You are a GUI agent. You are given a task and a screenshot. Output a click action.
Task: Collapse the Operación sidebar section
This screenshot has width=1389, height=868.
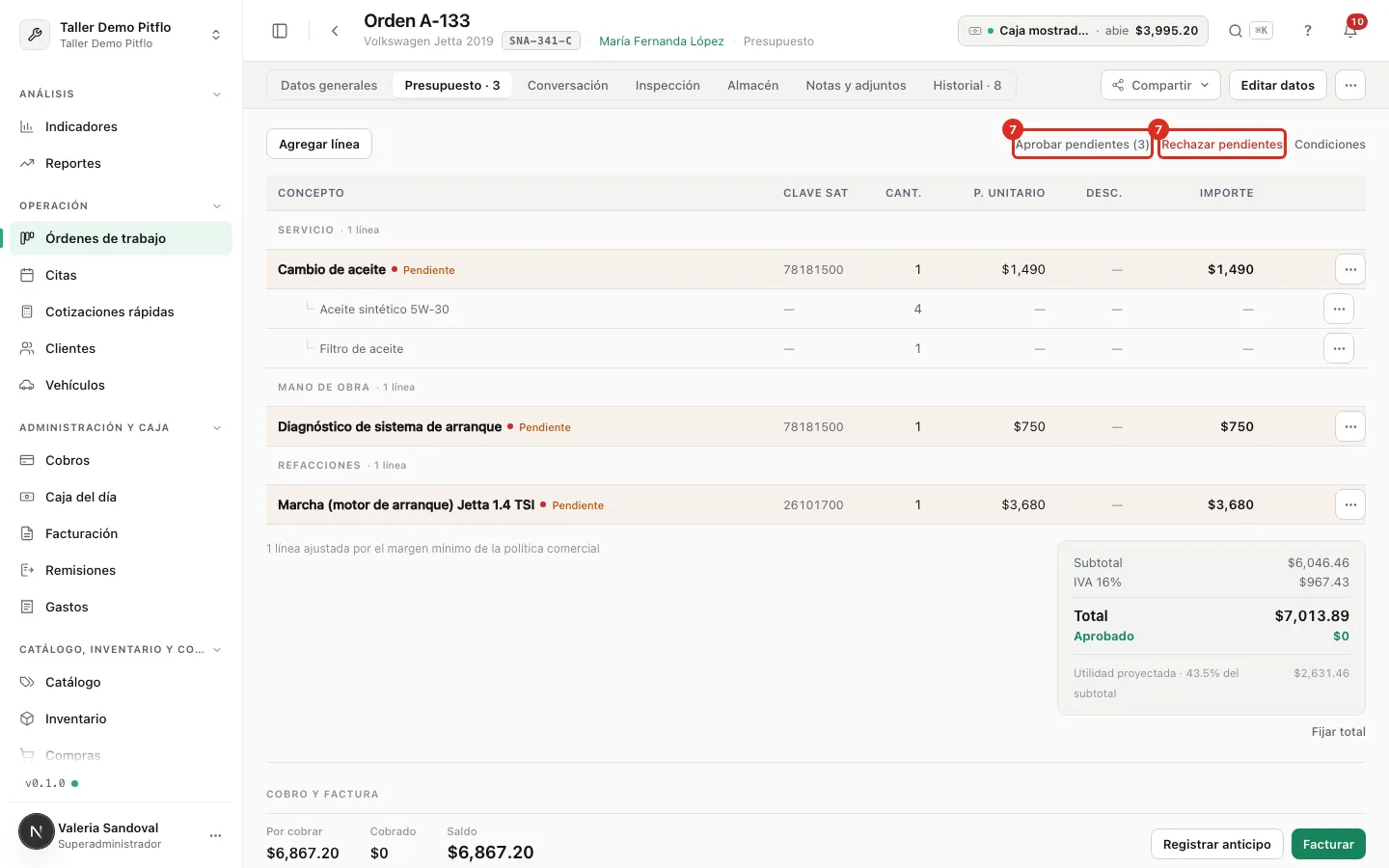[x=217, y=206]
